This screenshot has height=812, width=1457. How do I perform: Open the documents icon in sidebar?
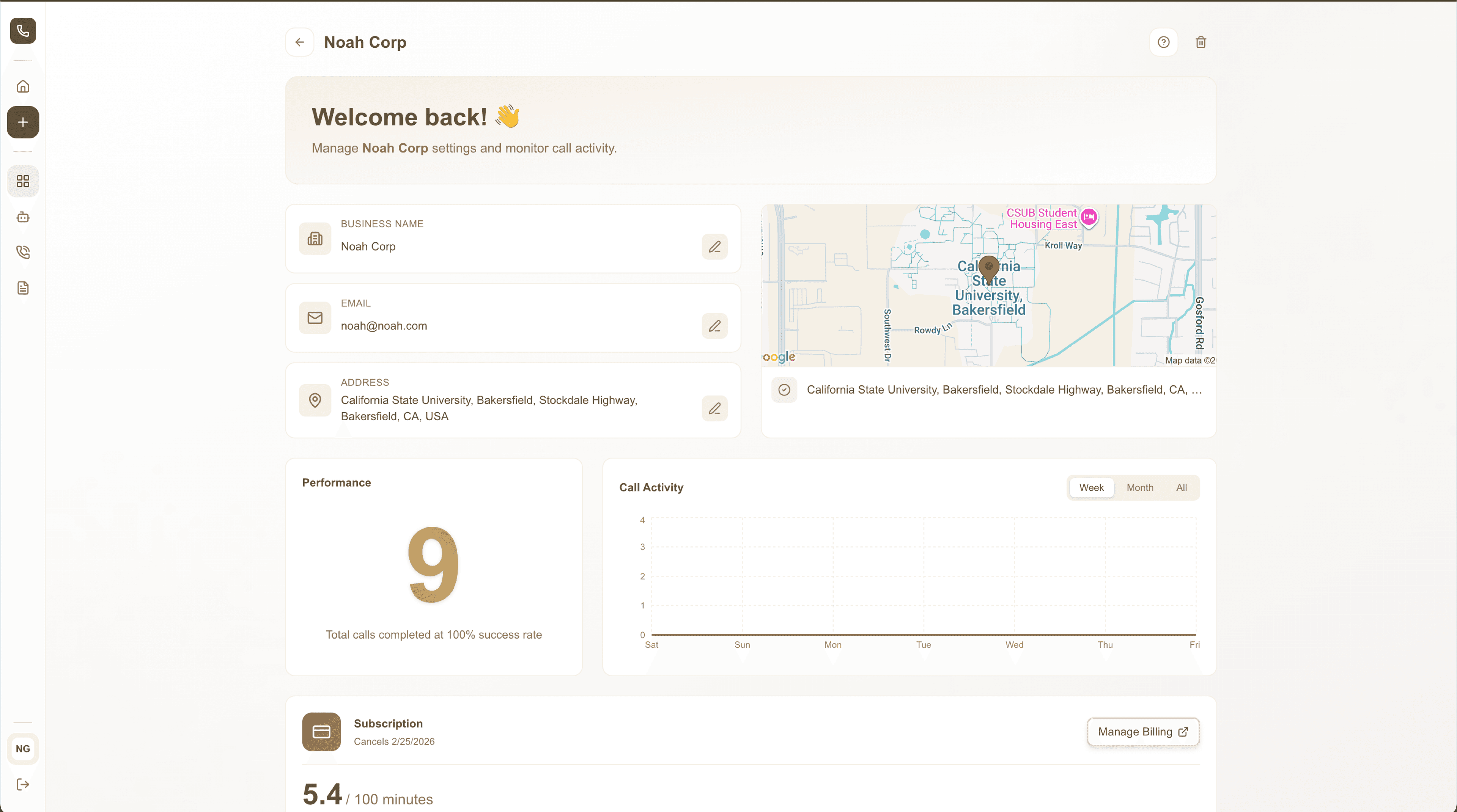point(23,287)
